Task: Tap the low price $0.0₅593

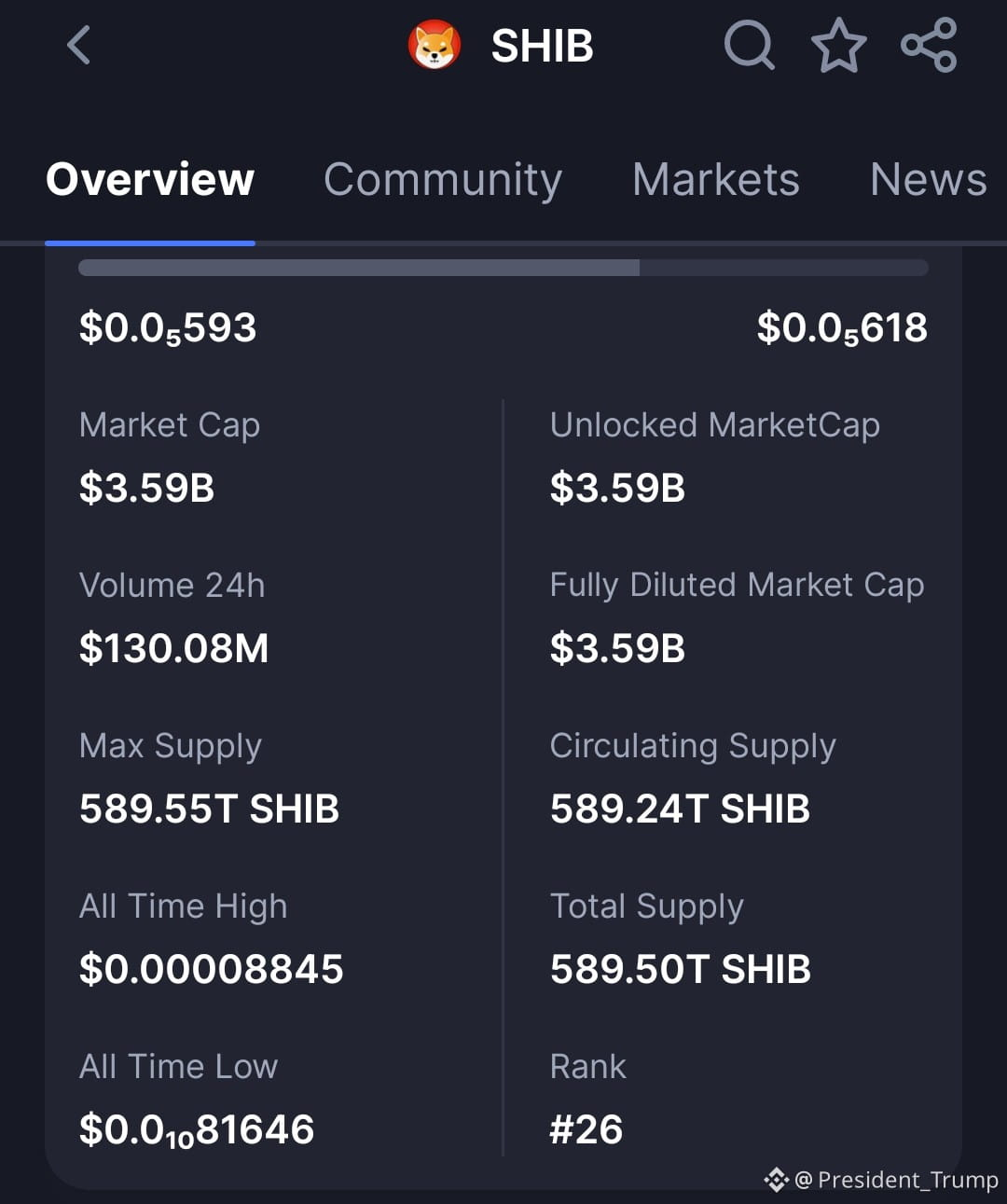Action: (168, 328)
